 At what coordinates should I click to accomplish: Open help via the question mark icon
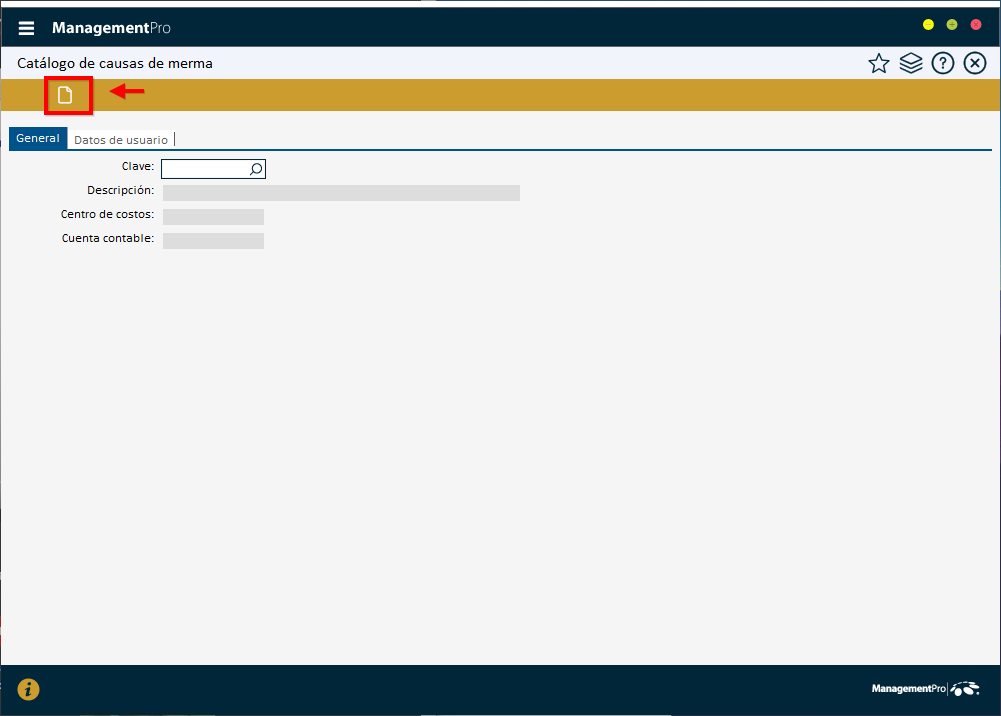point(942,63)
